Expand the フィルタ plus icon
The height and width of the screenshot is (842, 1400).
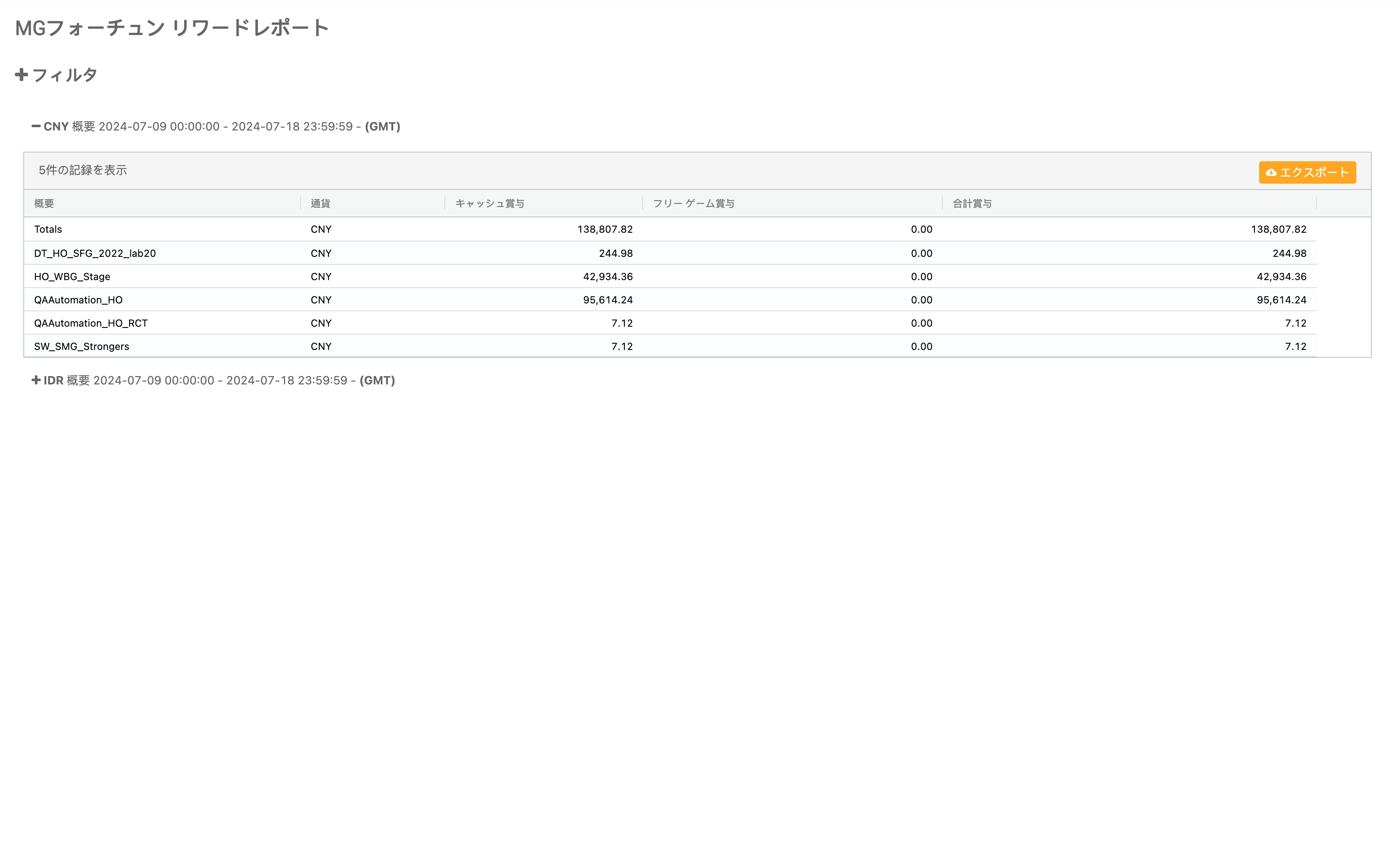click(x=21, y=75)
